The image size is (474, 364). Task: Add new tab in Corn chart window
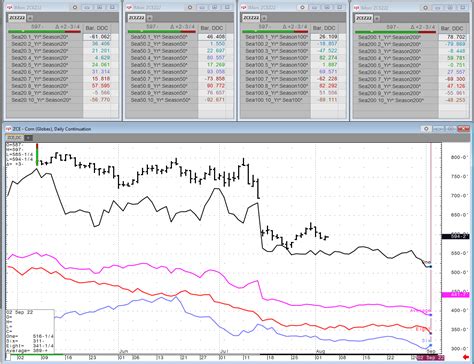(x=29, y=138)
